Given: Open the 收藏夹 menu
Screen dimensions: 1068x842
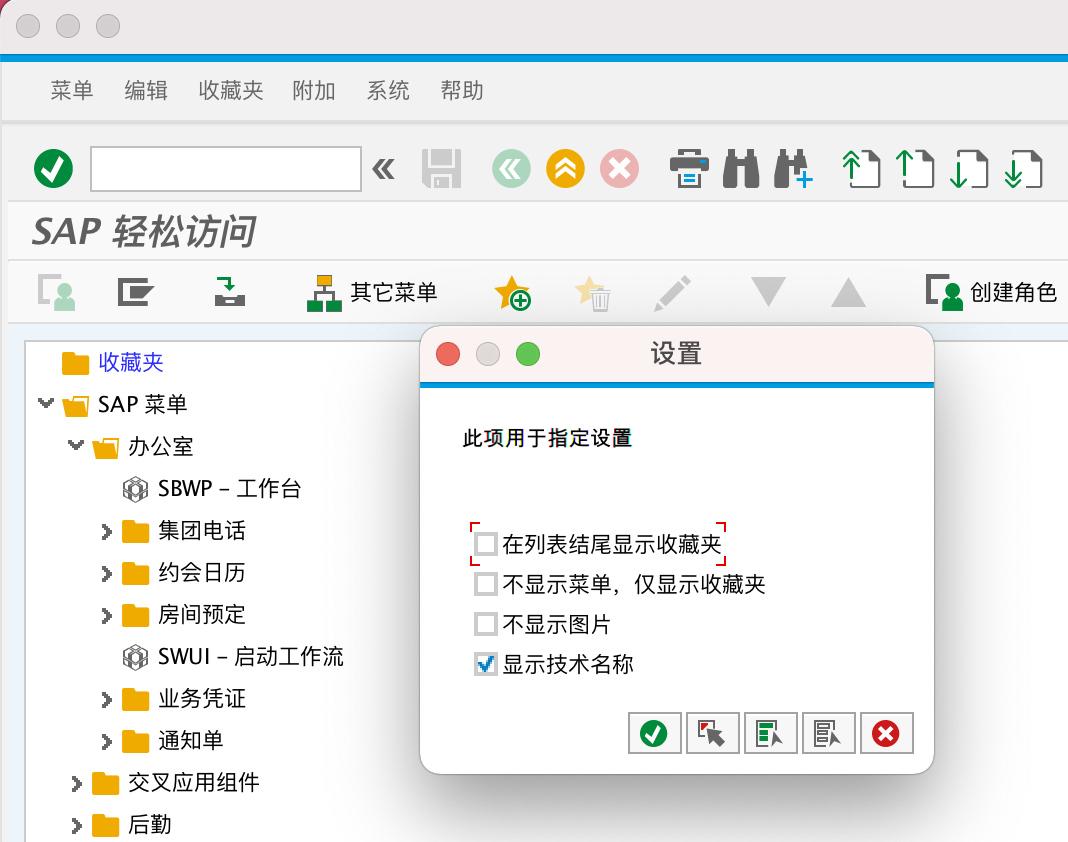Looking at the screenshot, I should (x=231, y=90).
